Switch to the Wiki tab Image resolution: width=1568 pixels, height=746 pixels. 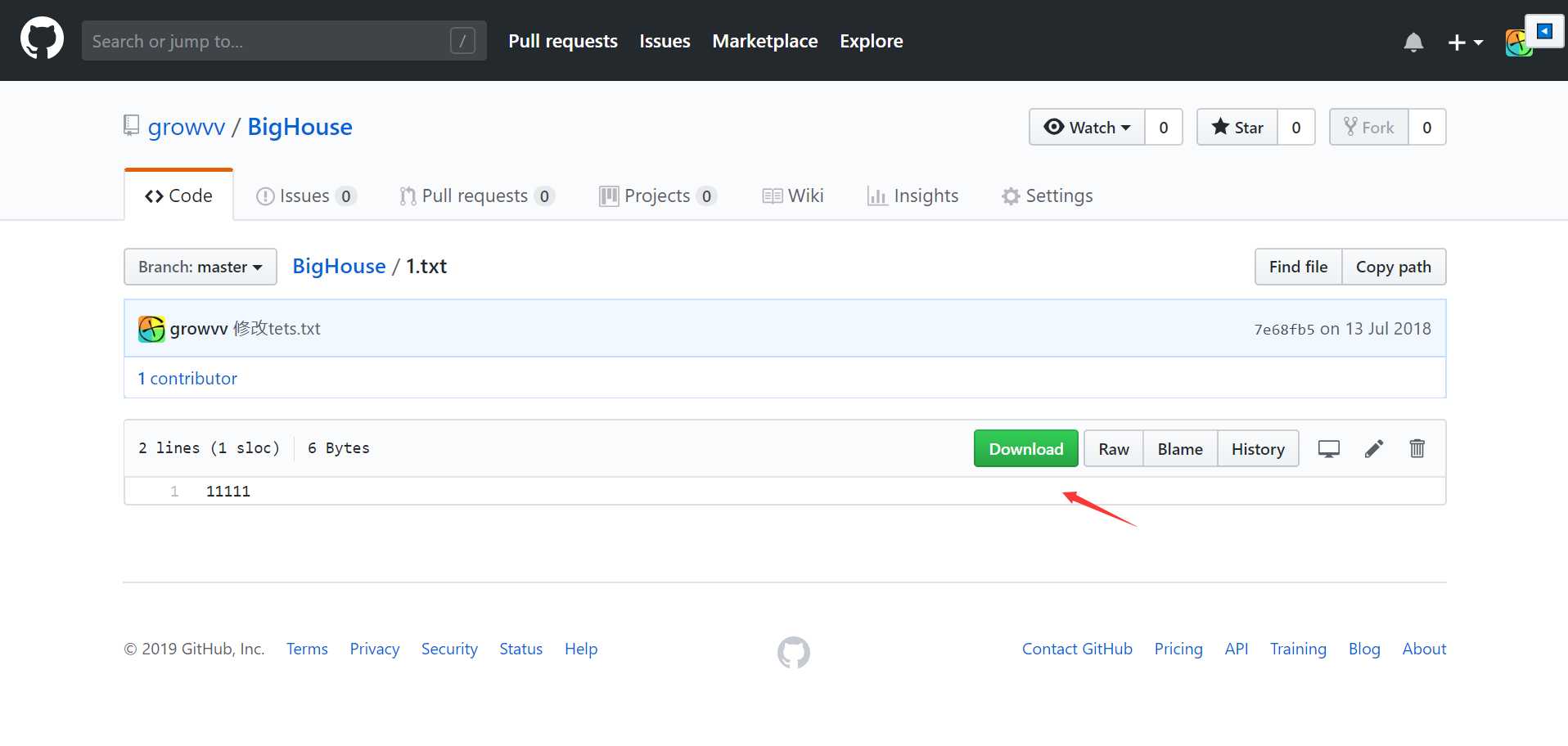[x=793, y=195]
